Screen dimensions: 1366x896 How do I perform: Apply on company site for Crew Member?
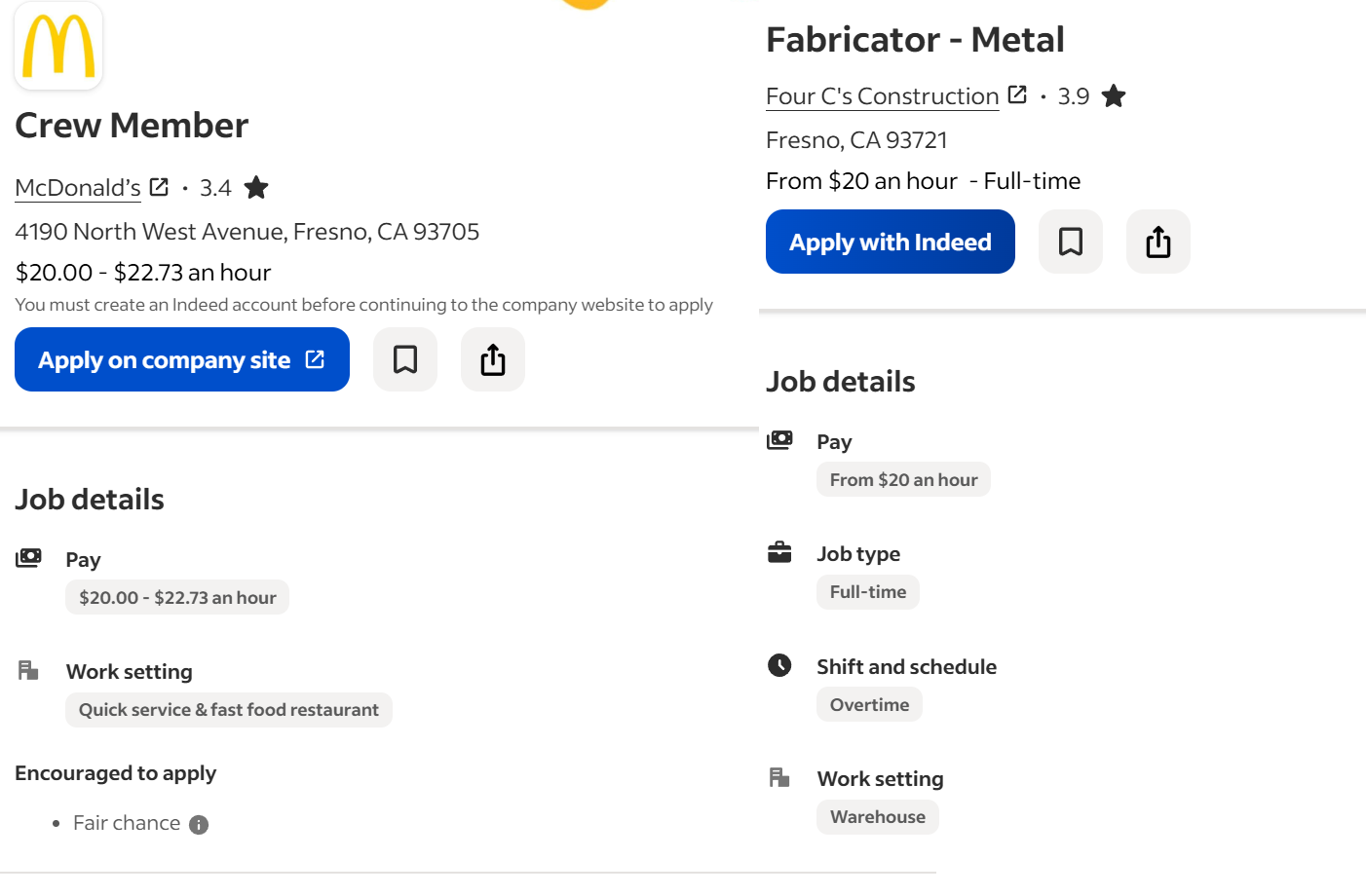point(182,359)
